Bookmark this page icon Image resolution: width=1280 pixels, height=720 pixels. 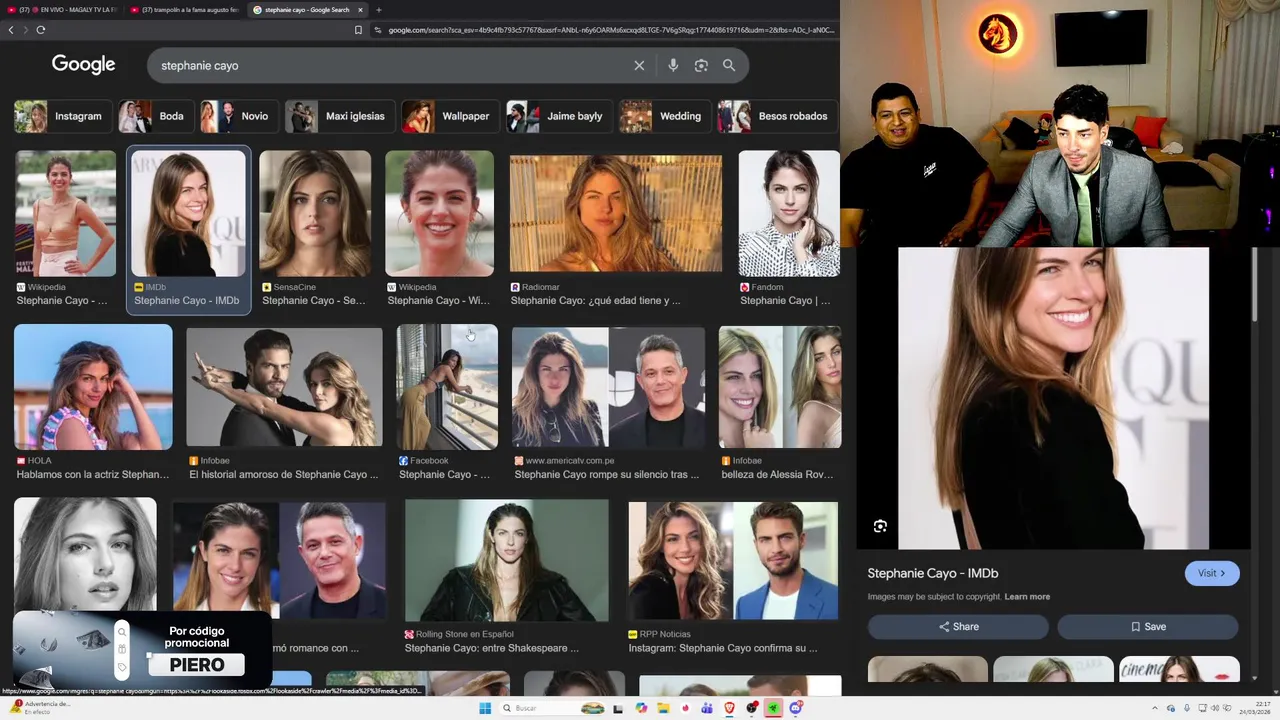[x=358, y=30]
